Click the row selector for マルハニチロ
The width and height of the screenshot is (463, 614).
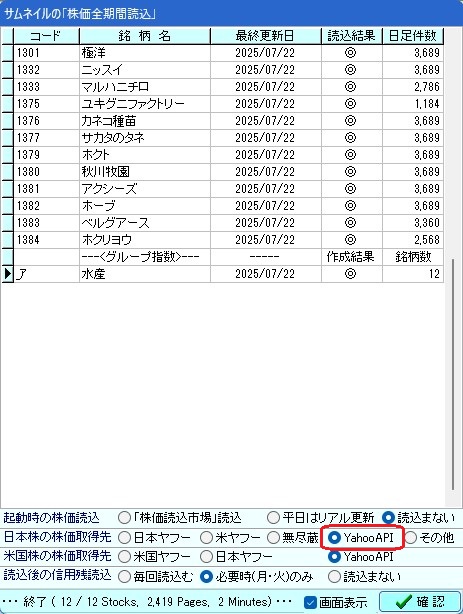pos(7,87)
